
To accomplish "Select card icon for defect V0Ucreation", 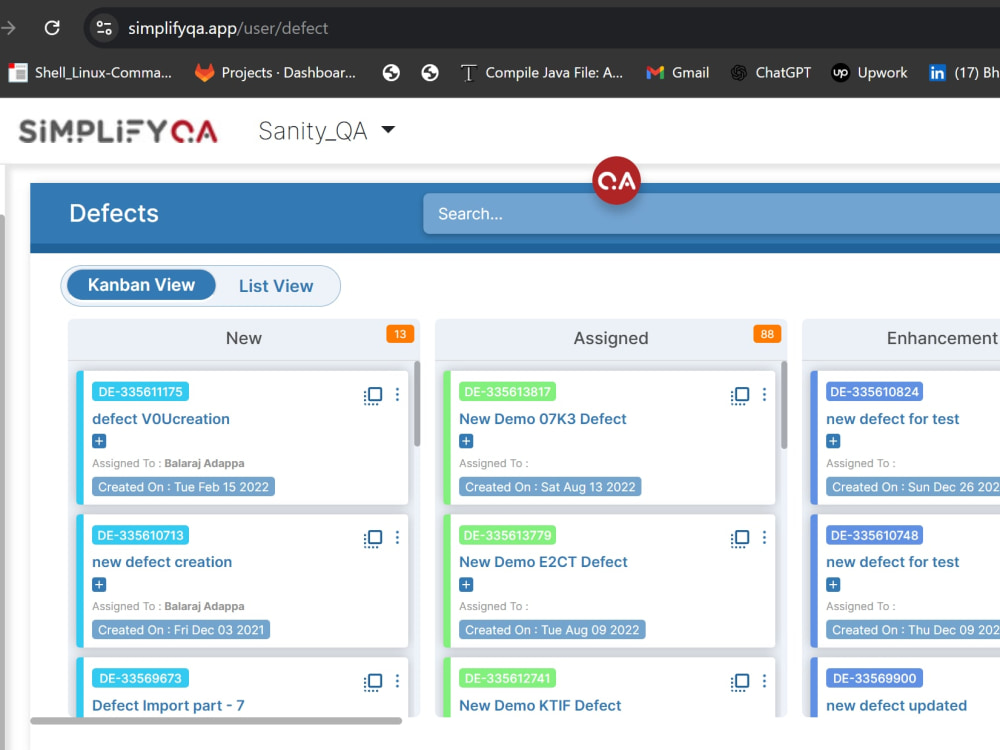I will 373,395.
